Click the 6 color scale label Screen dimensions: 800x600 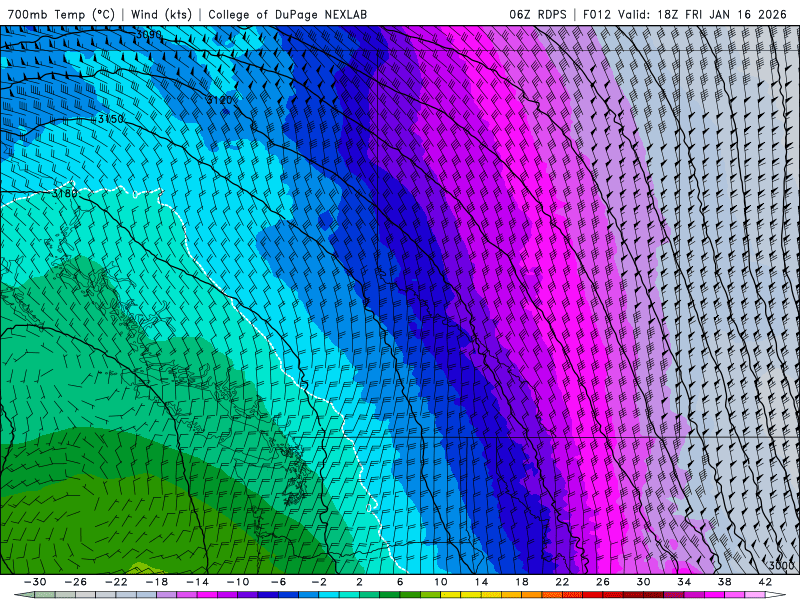pos(400,582)
